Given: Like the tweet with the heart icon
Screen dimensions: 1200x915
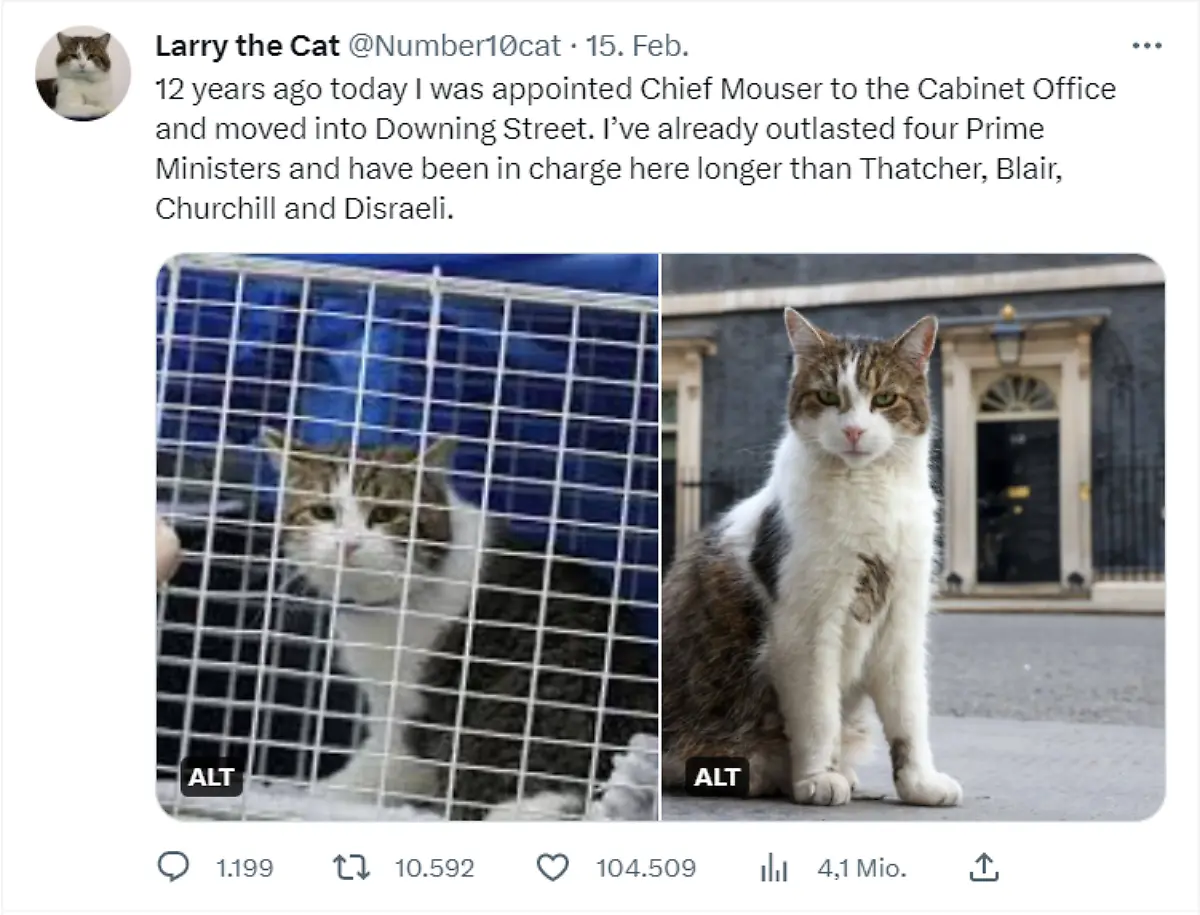Looking at the screenshot, I should coord(552,868).
